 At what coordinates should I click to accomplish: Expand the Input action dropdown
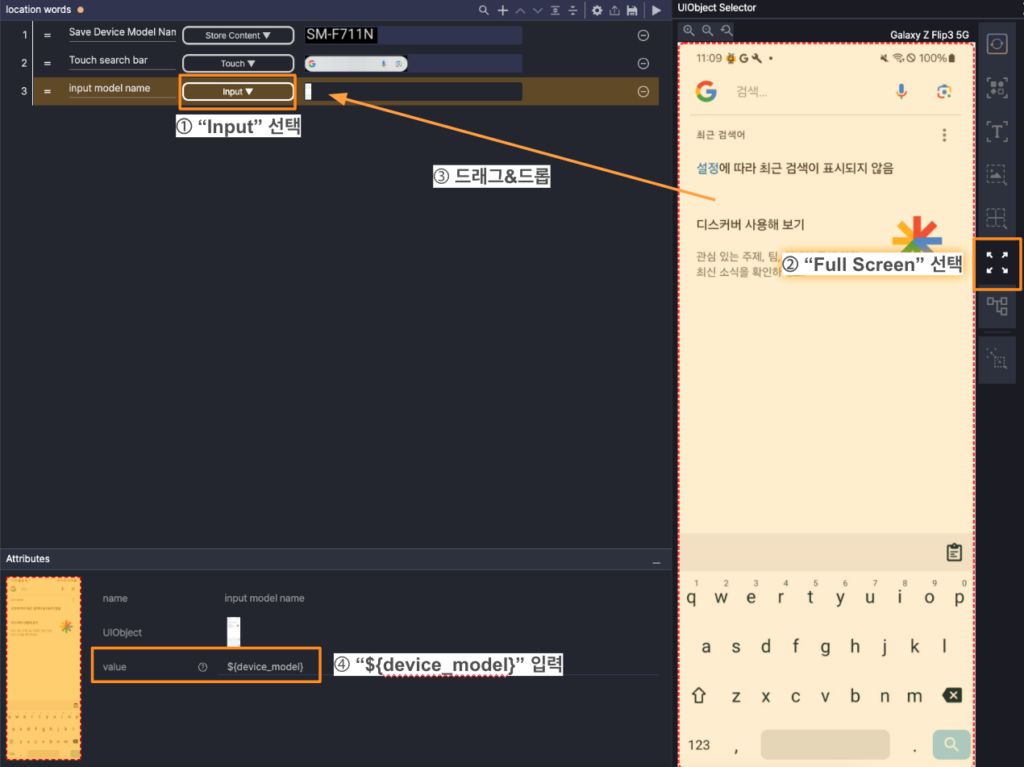click(x=238, y=92)
